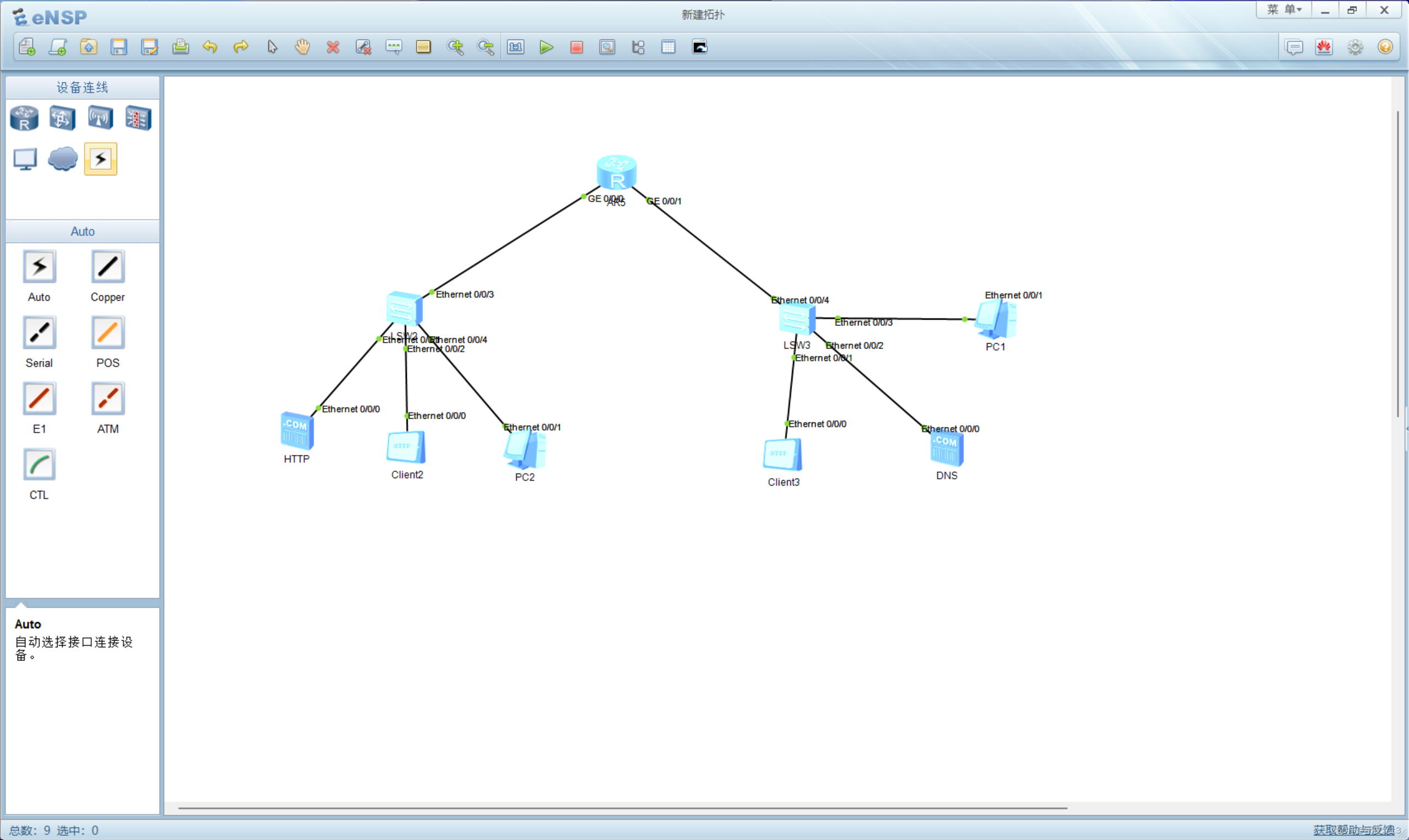Create a new topology from toolbar
Image resolution: width=1409 pixels, height=840 pixels.
click(x=27, y=47)
